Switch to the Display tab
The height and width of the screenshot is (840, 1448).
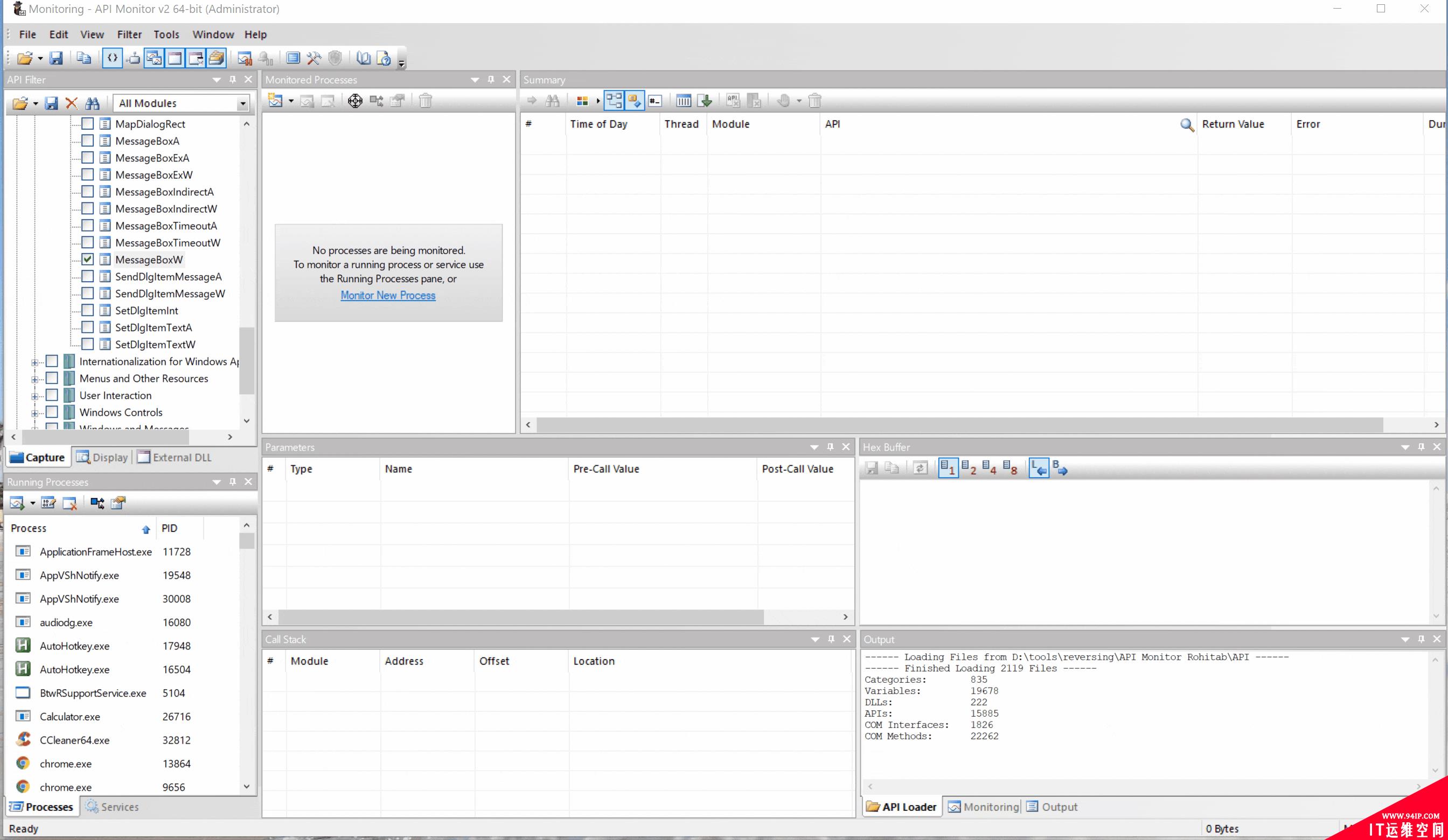[102, 457]
